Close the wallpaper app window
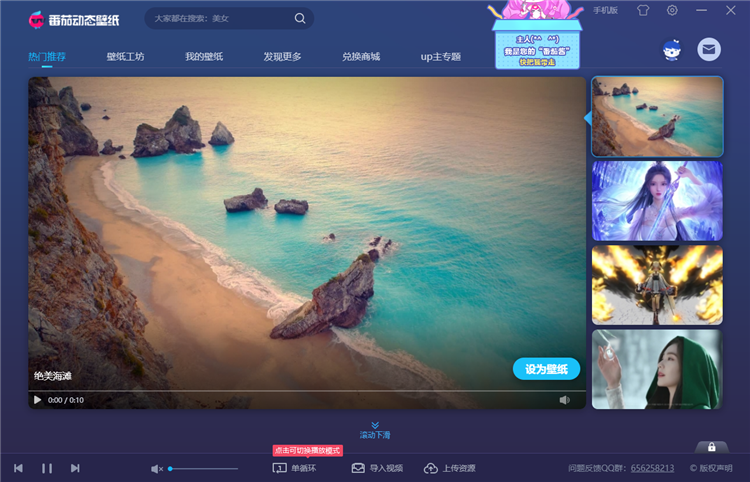The height and width of the screenshot is (482, 750). [730, 10]
